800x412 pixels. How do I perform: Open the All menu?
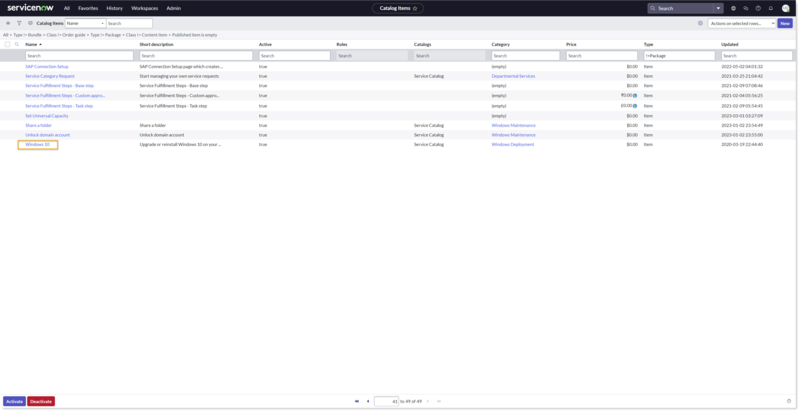coord(67,8)
